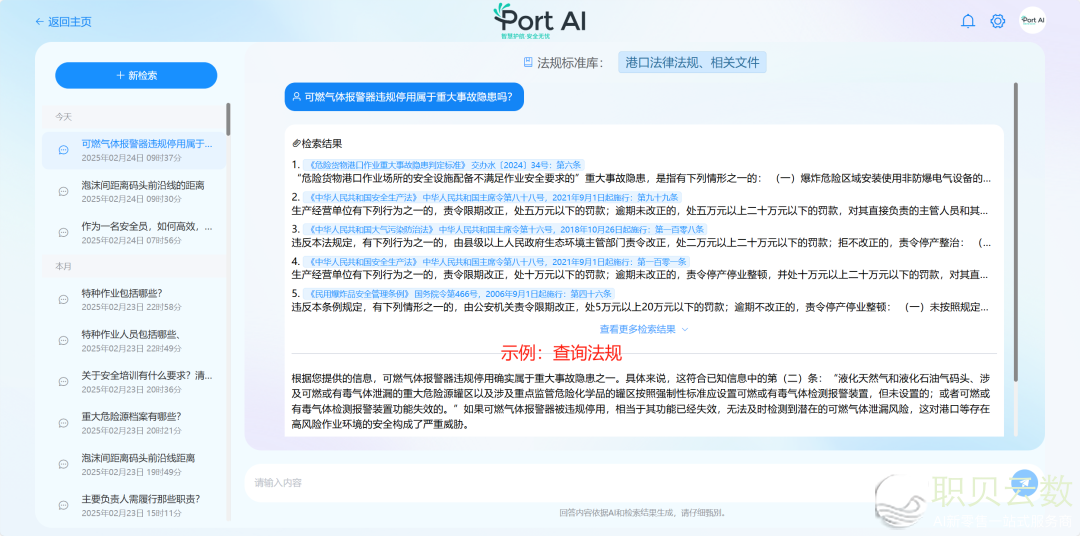This screenshot has width=1080, height=536.
Task: Click 返回主页 back link
Action: [62, 21]
